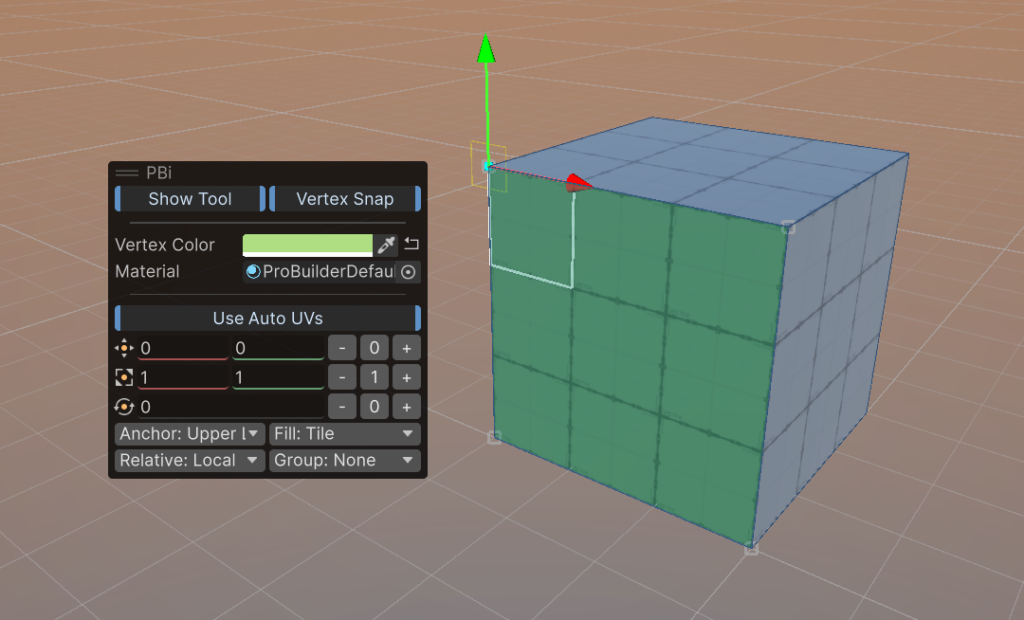Toggle the Show Tool button

coord(190,199)
